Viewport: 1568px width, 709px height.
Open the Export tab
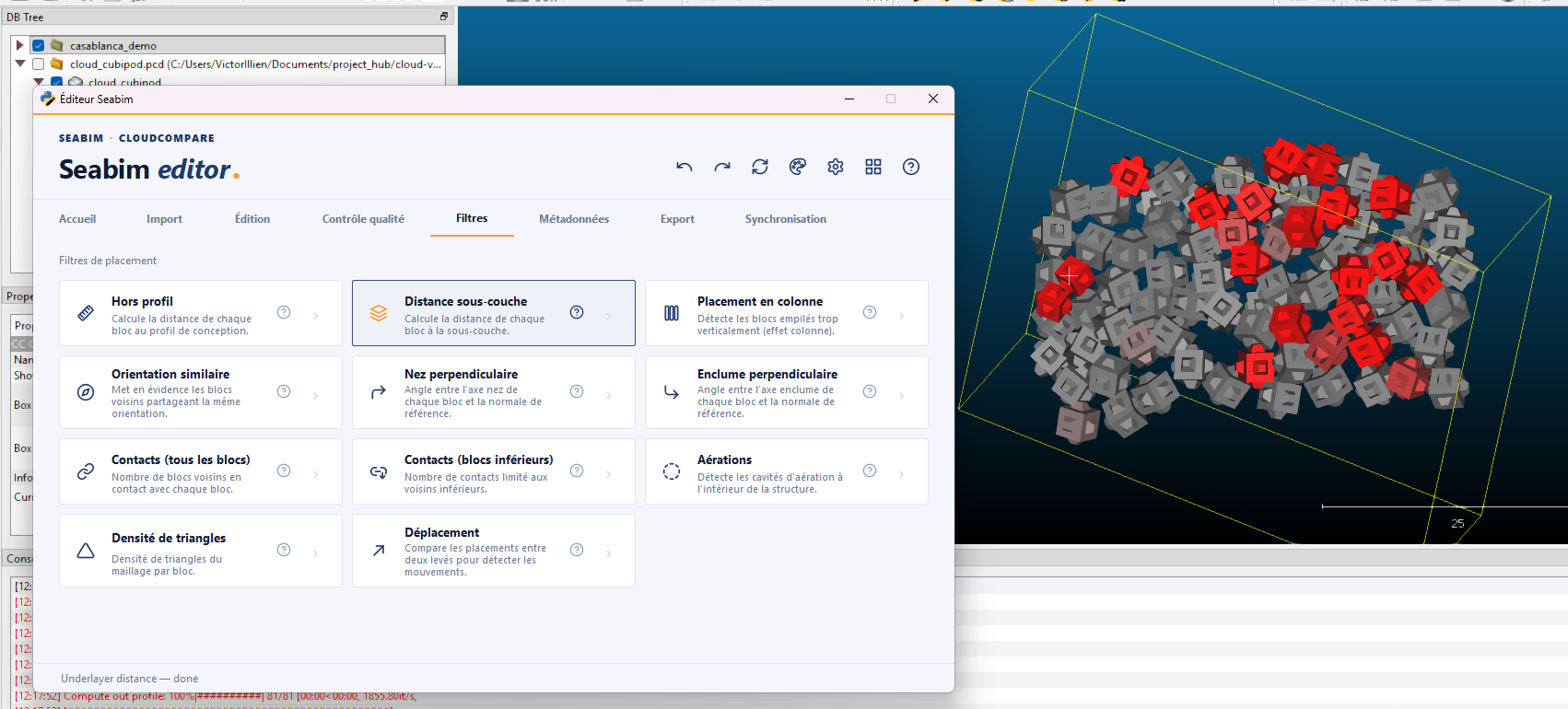(x=677, y=219)
